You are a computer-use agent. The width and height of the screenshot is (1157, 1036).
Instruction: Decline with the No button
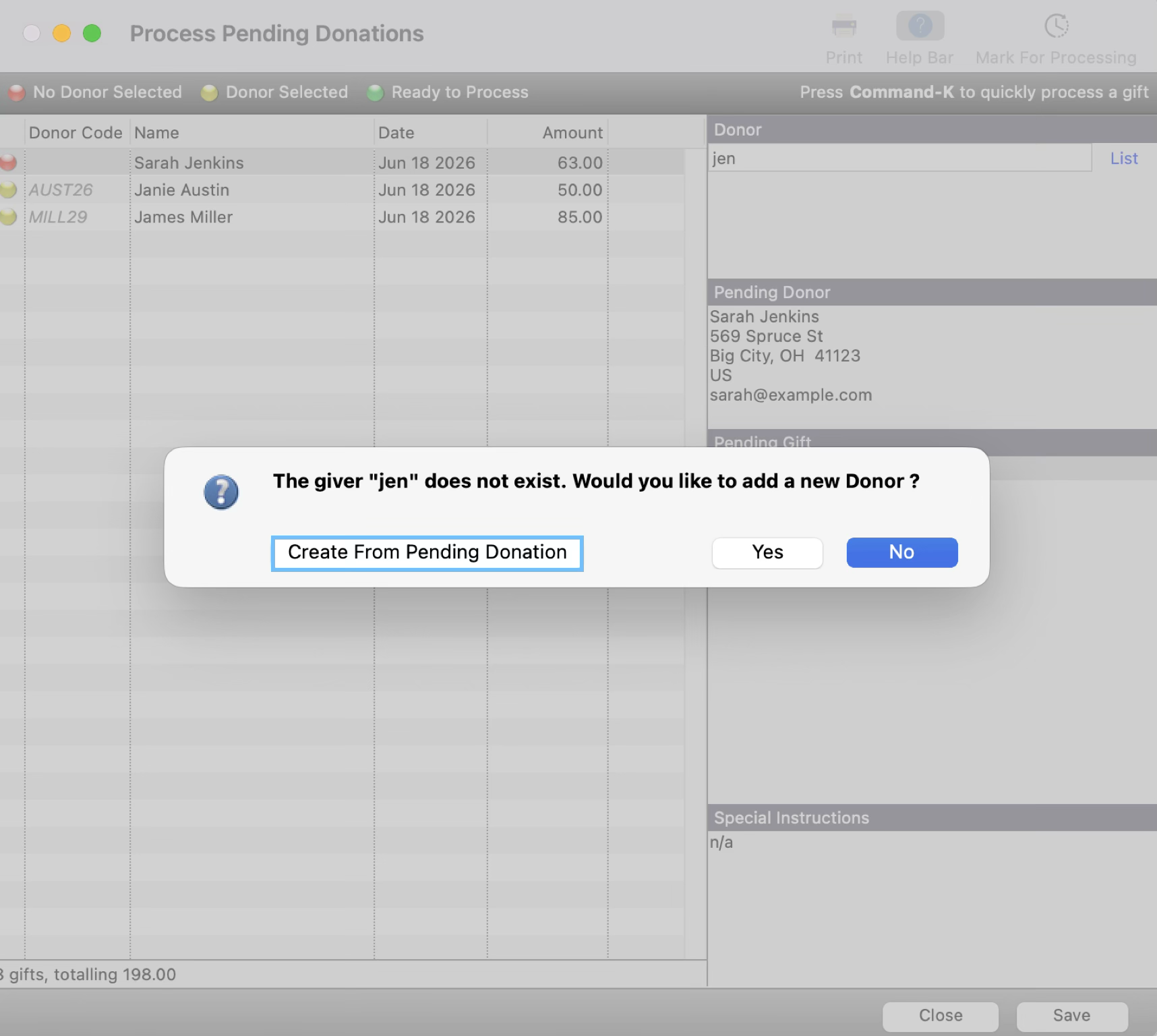pos(901,552)
